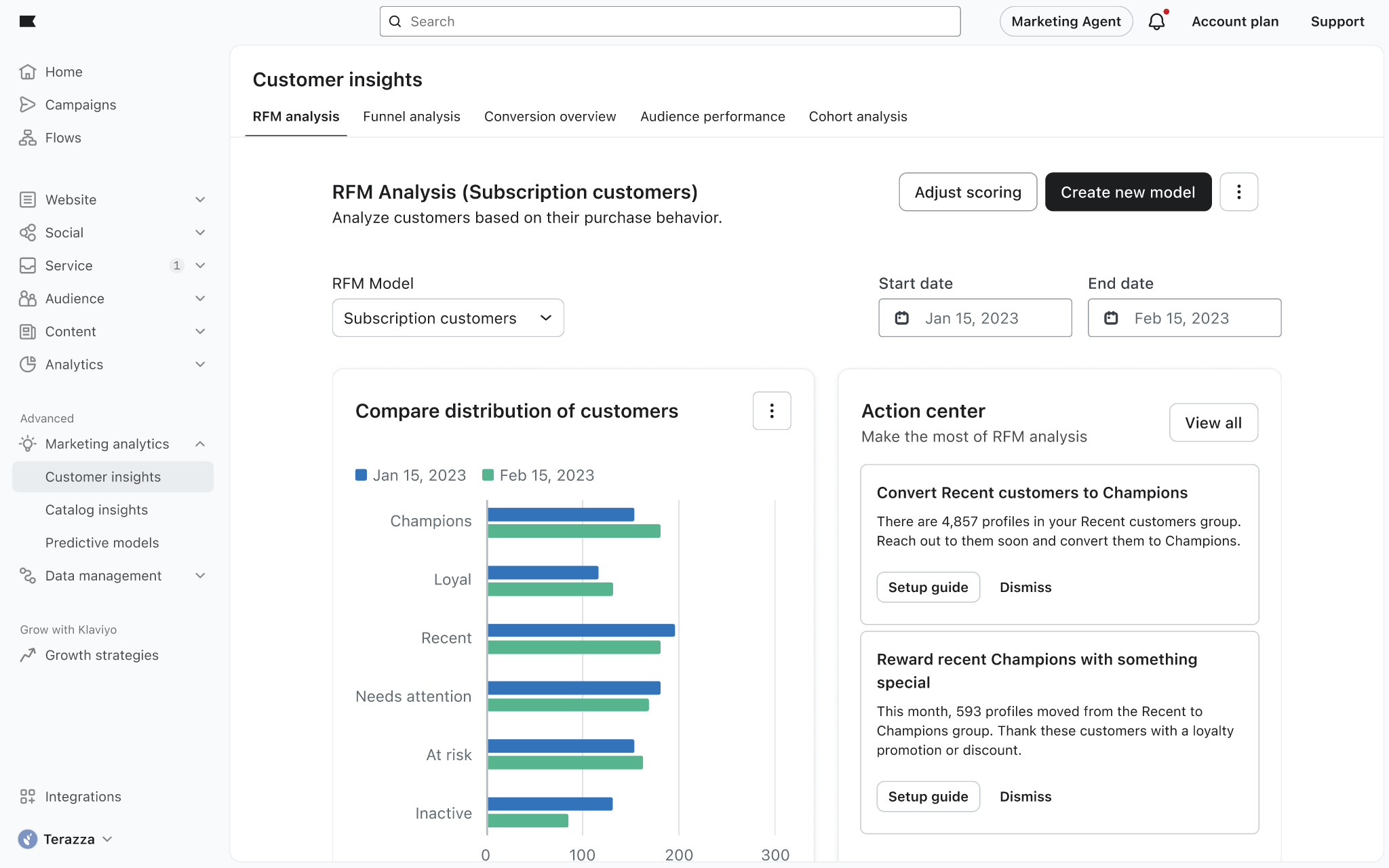This screenshot has height=868, width=1389.
Task: Open the Conversion overview tab
Action: (x=550, y=117)
